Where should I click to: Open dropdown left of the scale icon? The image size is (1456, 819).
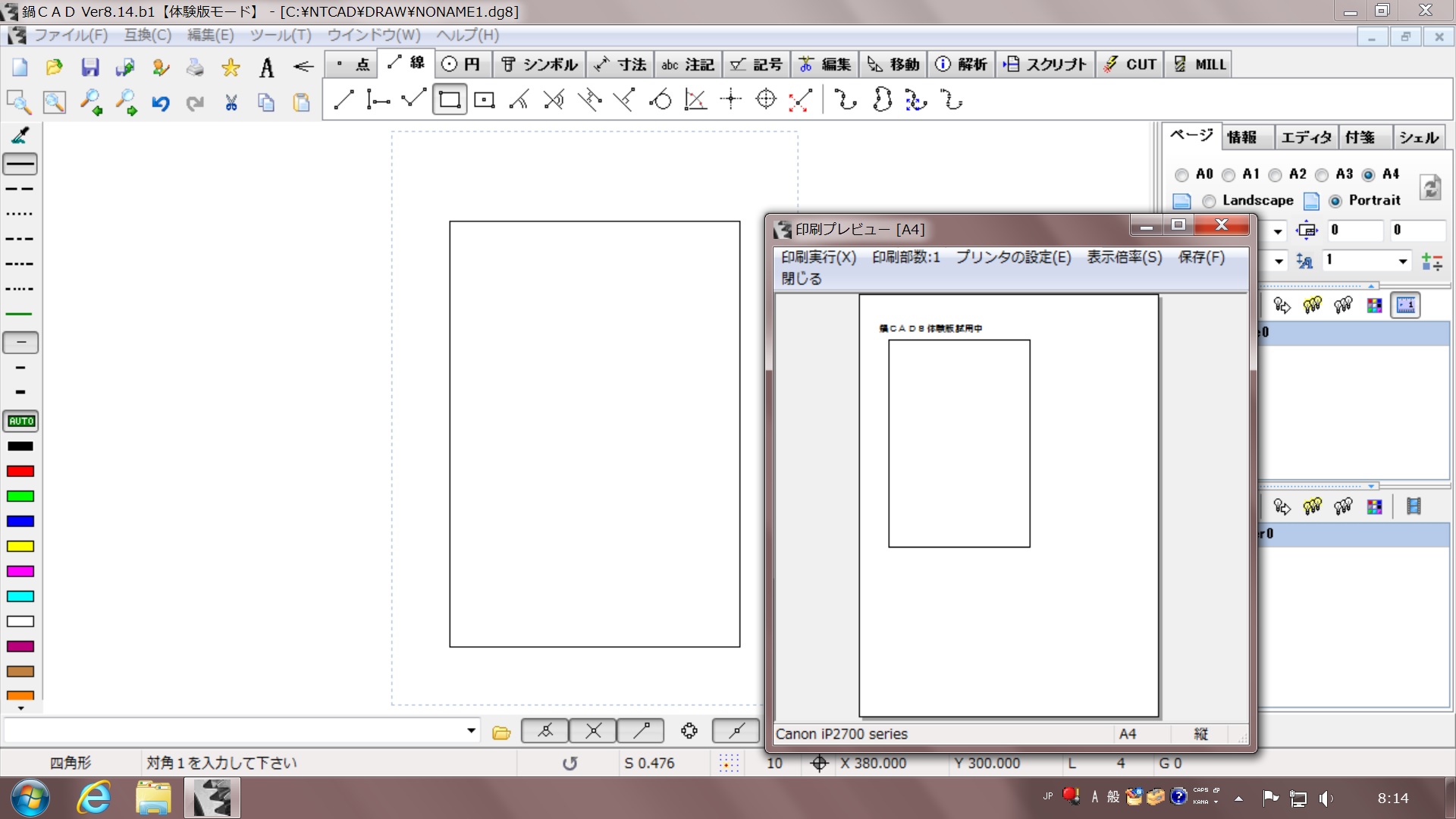pyautogui.click(x=1279, y=261)
